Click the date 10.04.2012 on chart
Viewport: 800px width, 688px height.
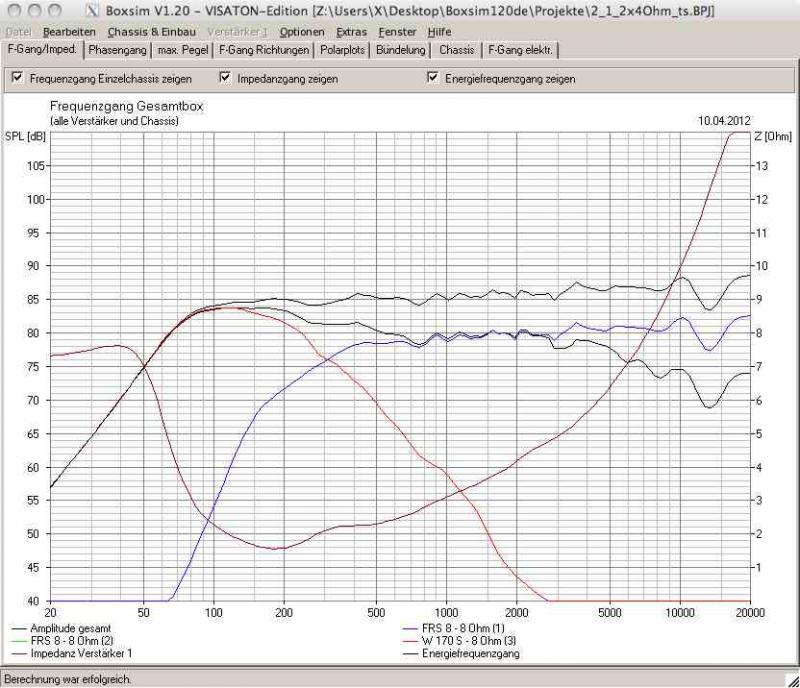click(724, 120)
